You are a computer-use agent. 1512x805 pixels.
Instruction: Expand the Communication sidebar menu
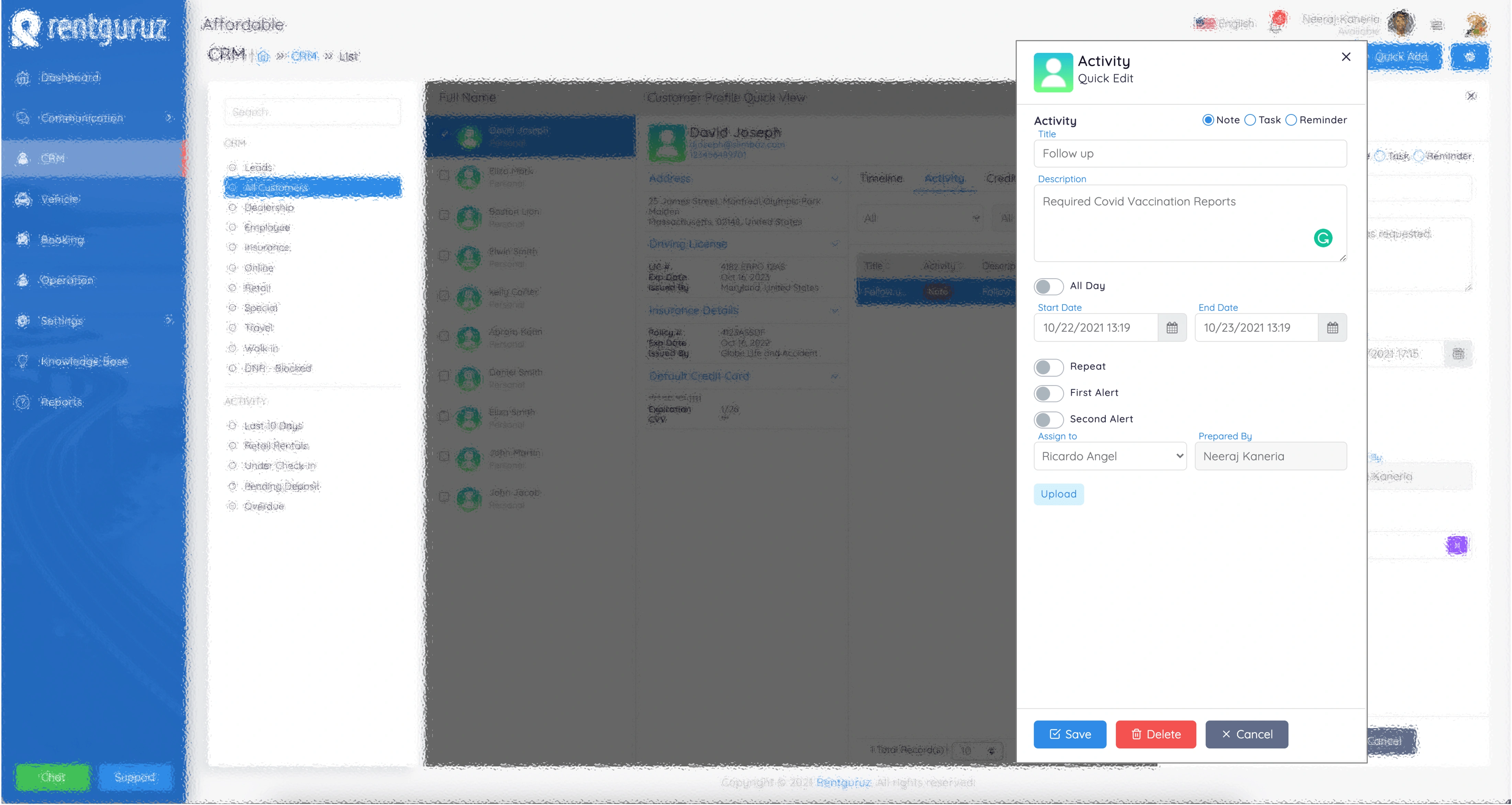[169, 118]
